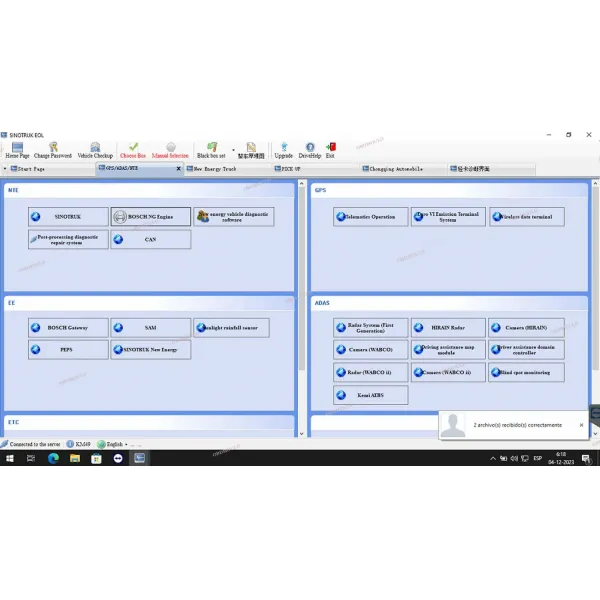This screenshot has height=600, width=600.
Task: Click the Kemi AEBS button
Action: [x=371, y=395]
